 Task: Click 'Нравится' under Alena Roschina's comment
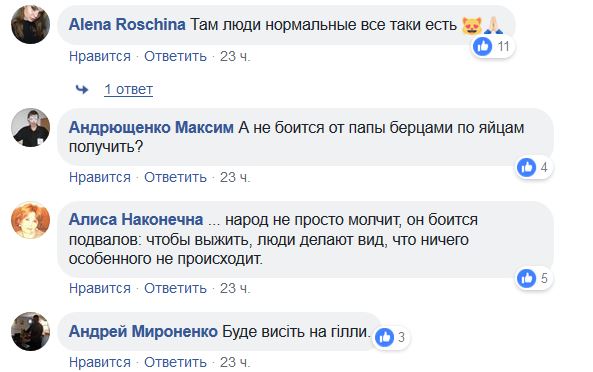pyautogui.click(x=100, y=57)
